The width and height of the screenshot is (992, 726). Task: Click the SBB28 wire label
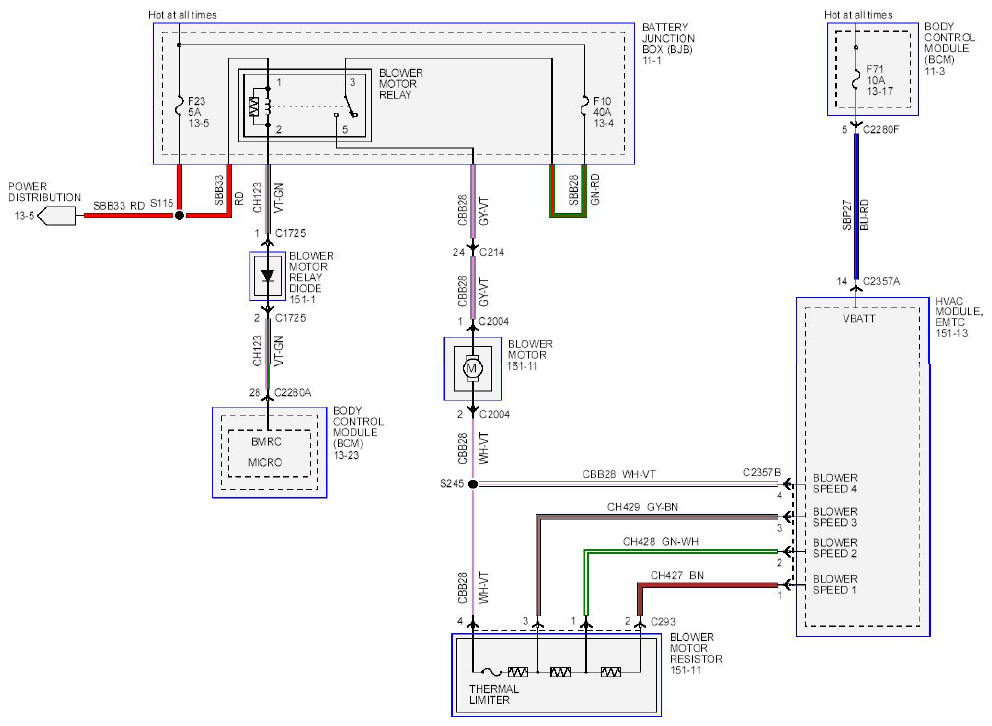(x=574, y=190)
